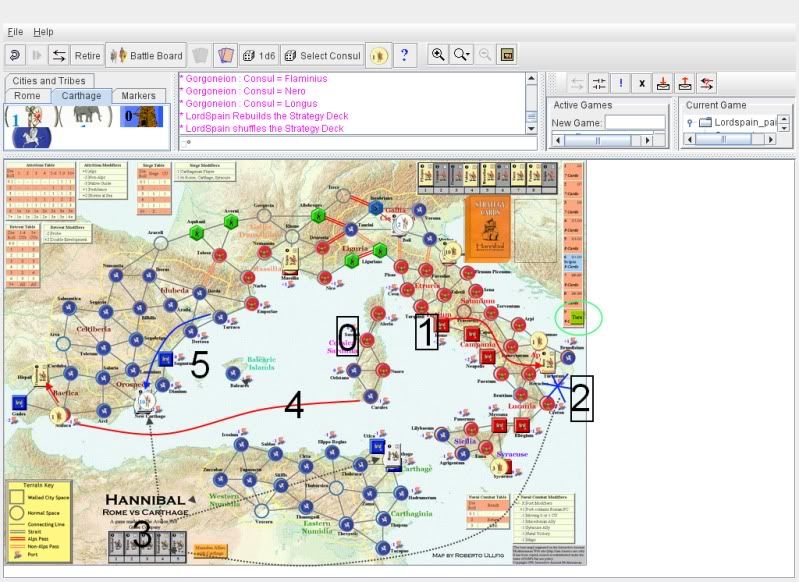
Task: Click the Syracuse city piece on map
Action: click(500, 466)
